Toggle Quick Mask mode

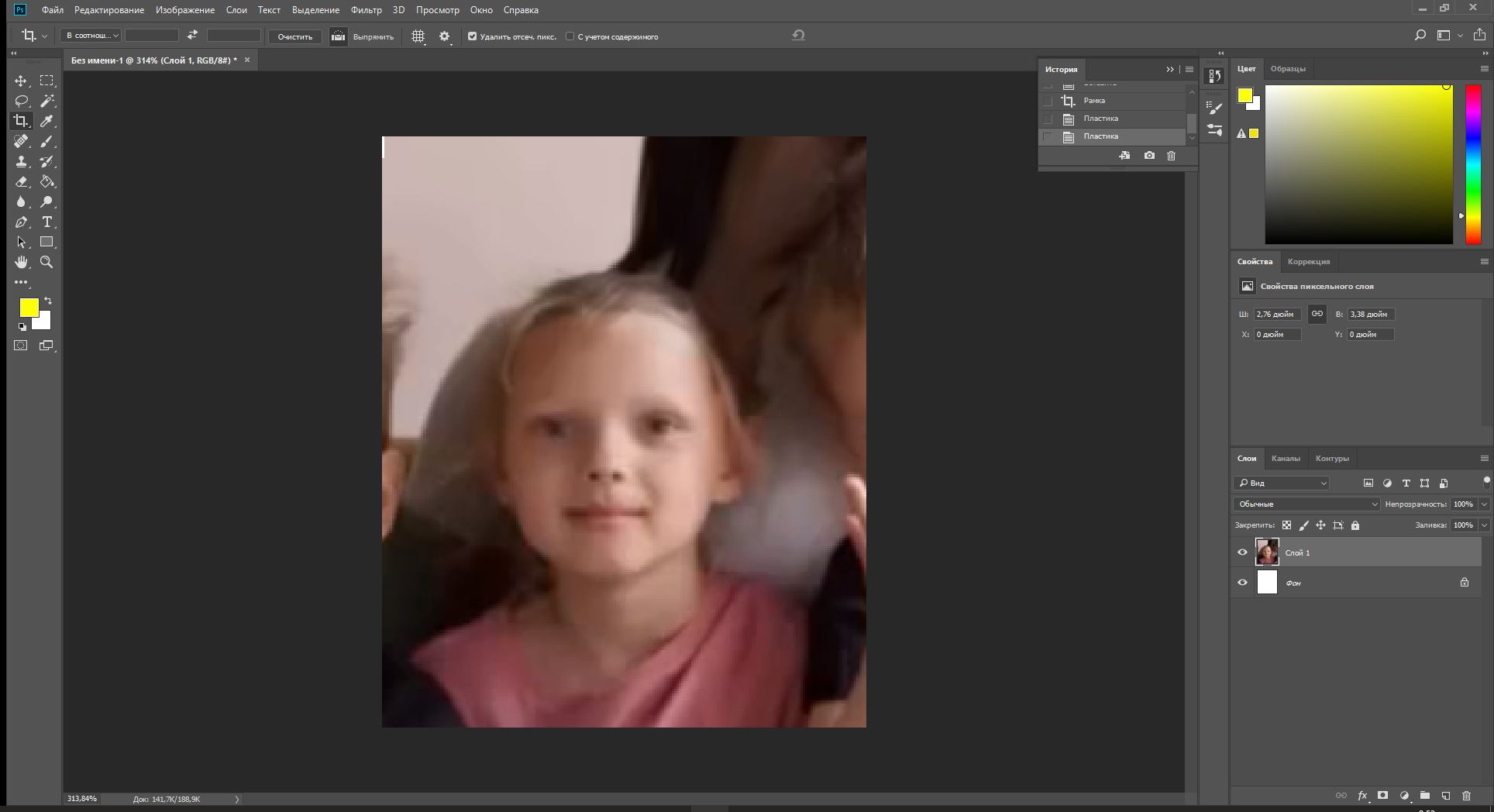[21, 346]
